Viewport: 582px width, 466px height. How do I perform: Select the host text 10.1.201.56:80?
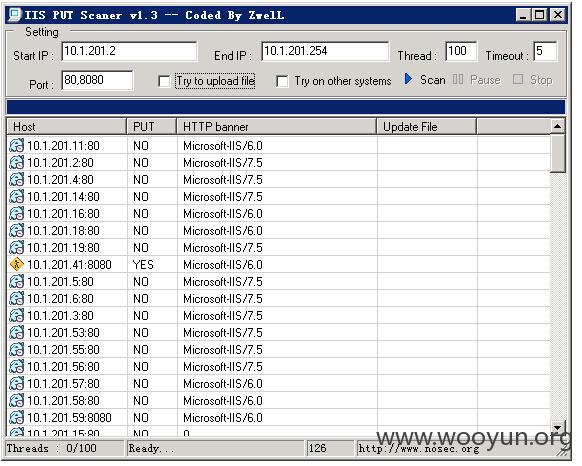pos(63,367)
